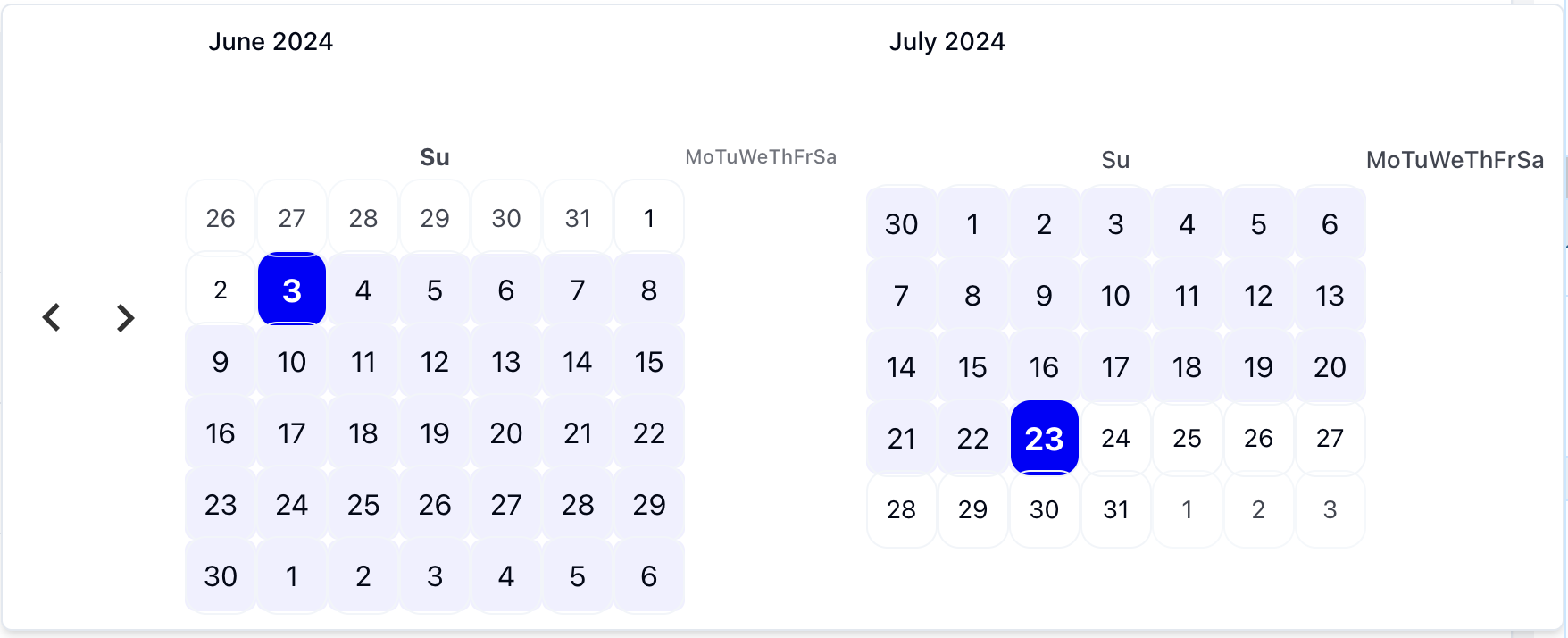Image resolution: width=1568 pixels, height=638 pixels.
Task: Choose June 12 in the June 2024 calendar
Action: (x=435, y=362)
